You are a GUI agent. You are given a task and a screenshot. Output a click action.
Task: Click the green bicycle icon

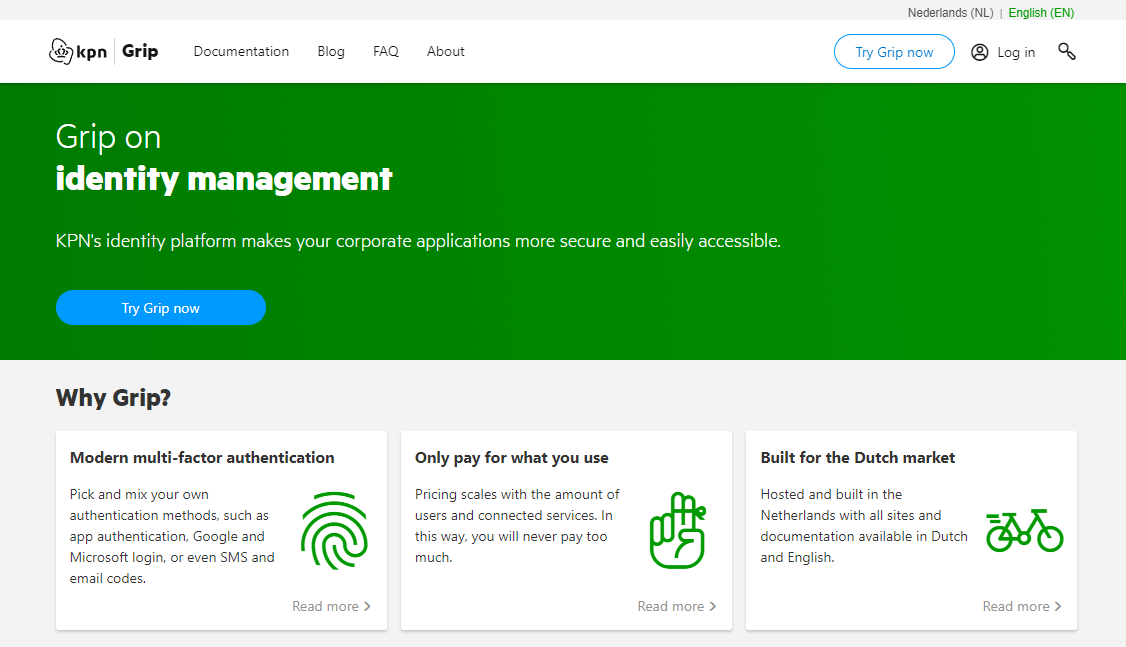pyautogui.click(x=1025, y=531)
